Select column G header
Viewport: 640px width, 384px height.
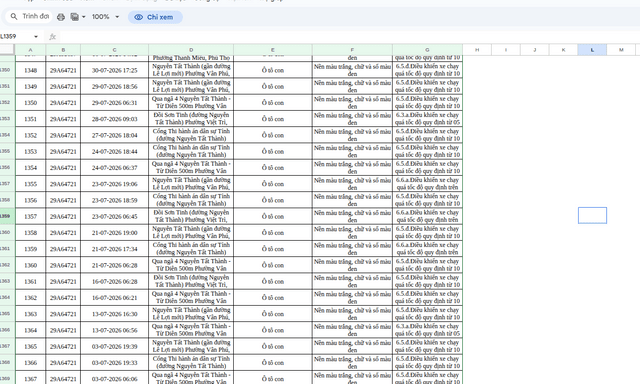427,50
